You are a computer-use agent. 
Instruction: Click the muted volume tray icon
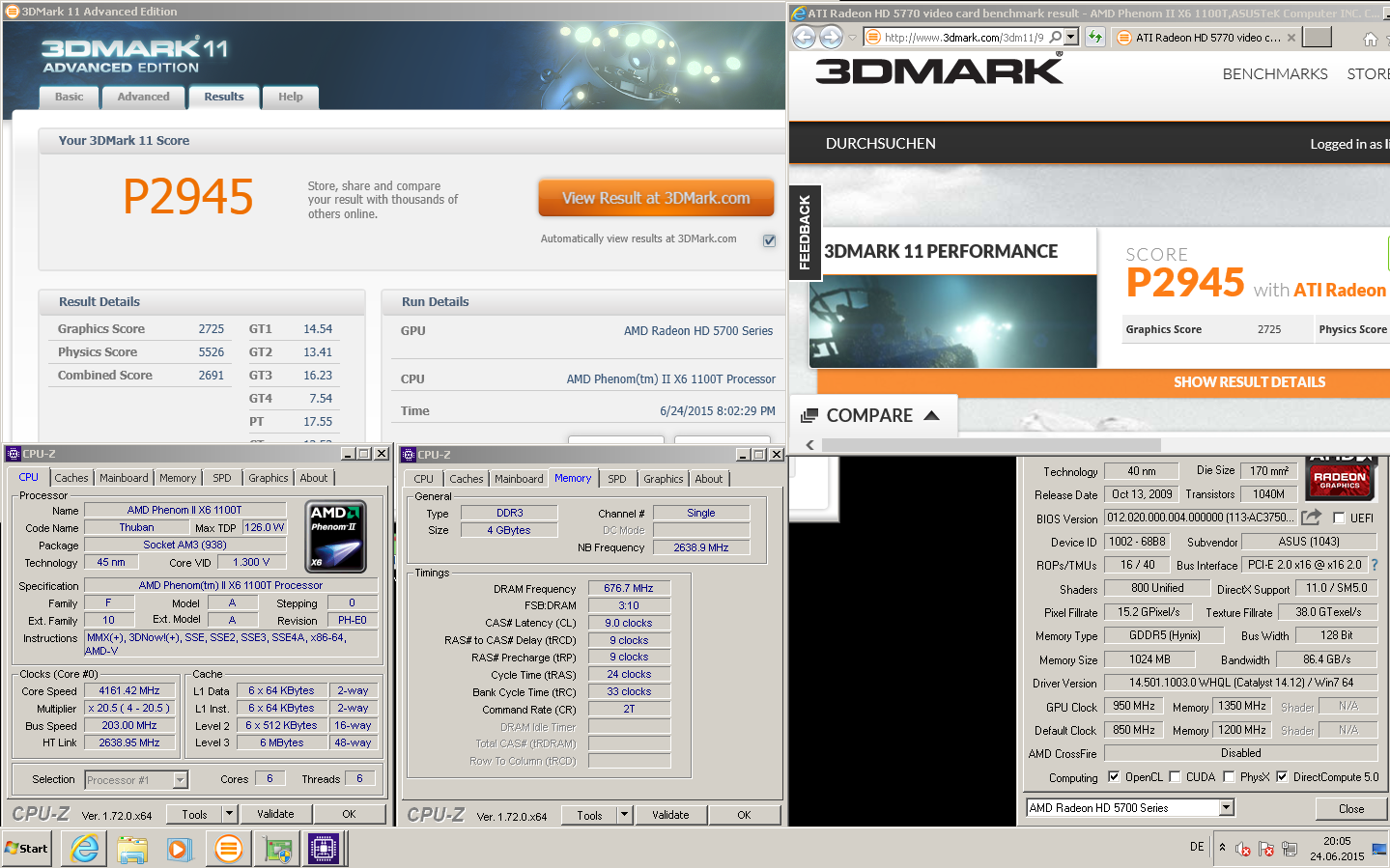tap(1243, 849)
